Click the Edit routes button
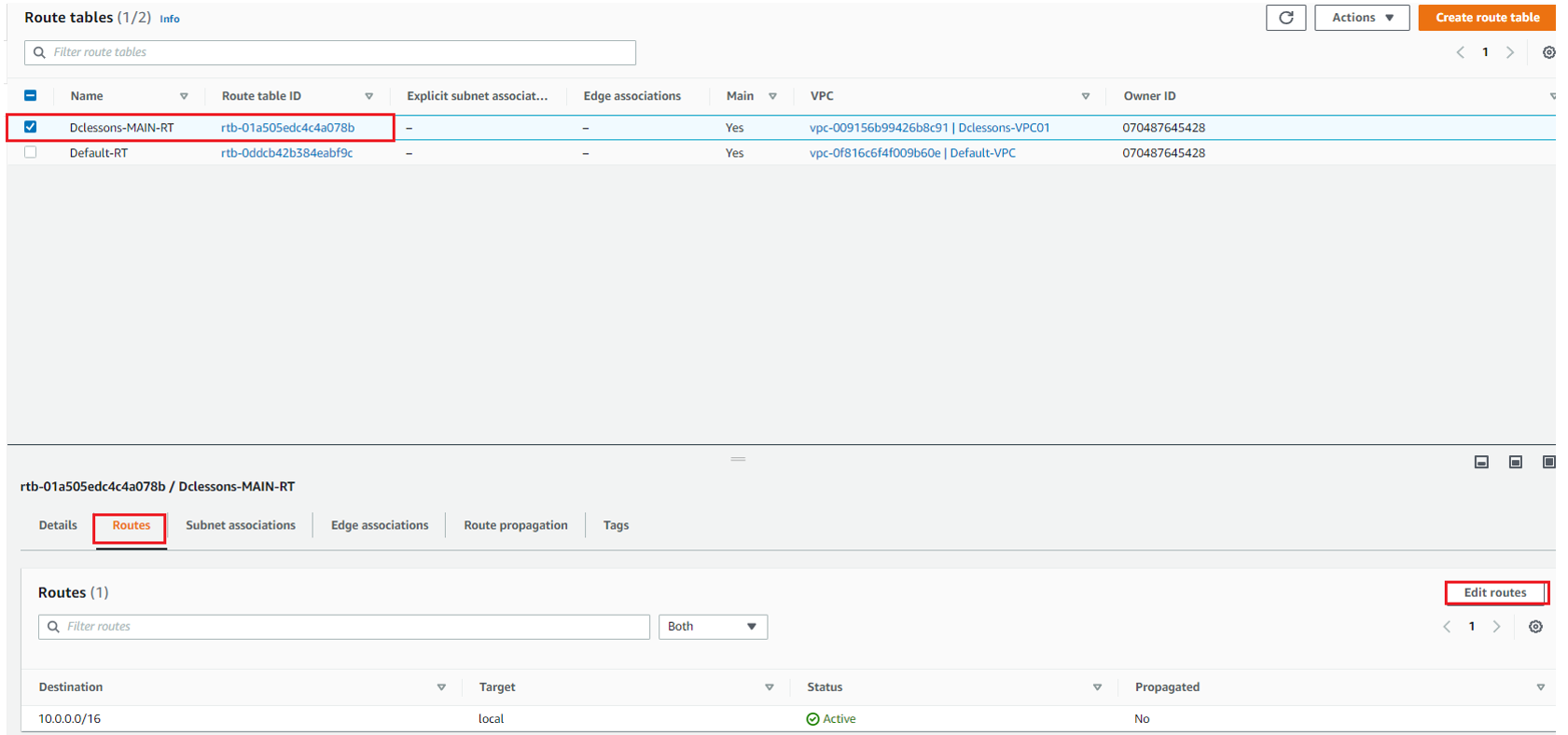This screenshot has height=735, width=1568. (x=1495, y=592)
